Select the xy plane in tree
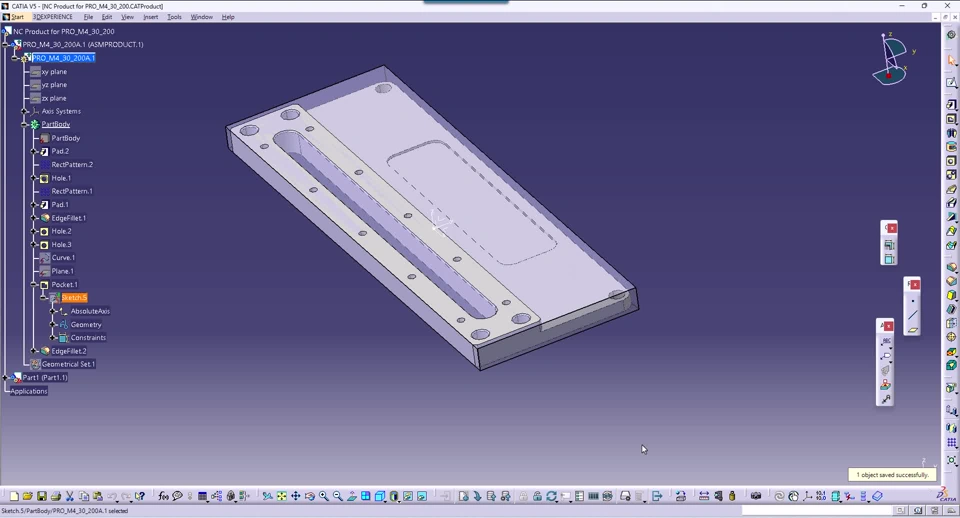The image size is (960, 518). pos(54,72)
